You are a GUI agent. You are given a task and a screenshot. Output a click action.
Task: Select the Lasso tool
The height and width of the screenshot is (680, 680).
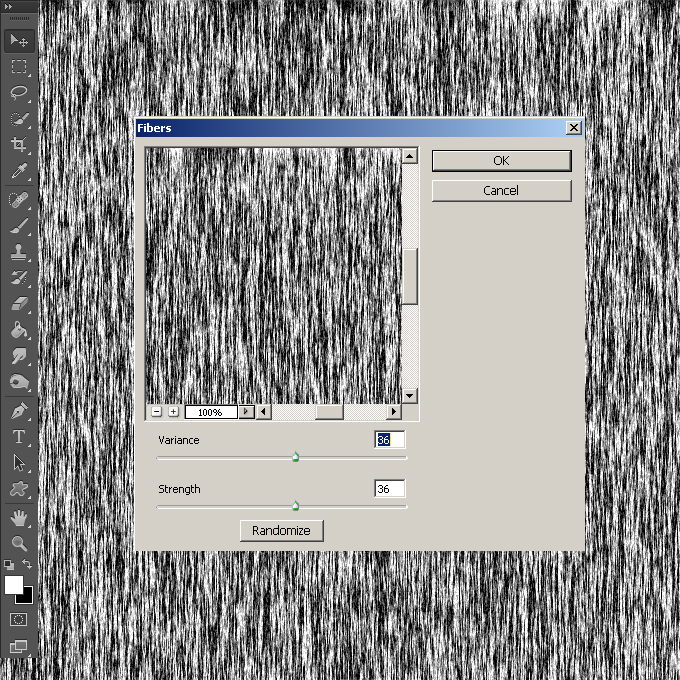(x=19, y=92)
